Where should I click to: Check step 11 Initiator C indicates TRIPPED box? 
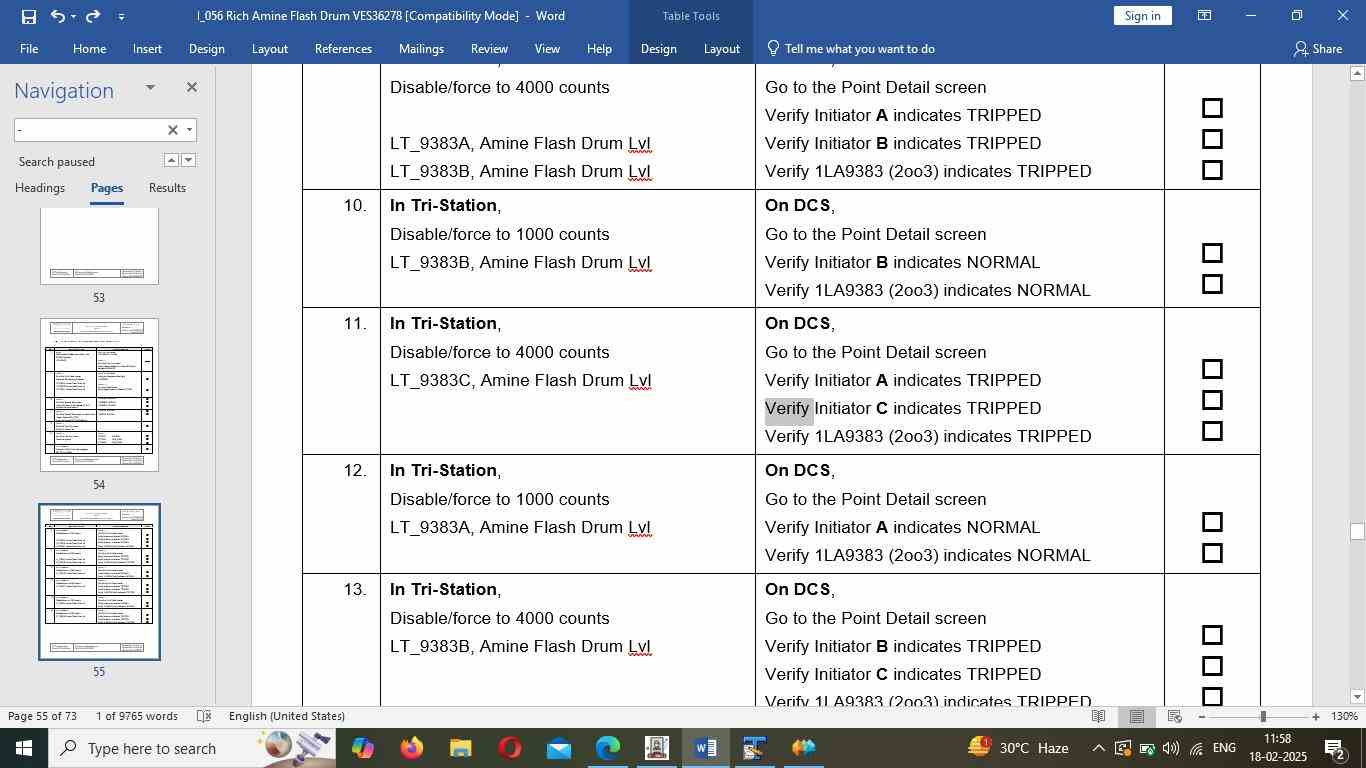tap(1212, 400)
